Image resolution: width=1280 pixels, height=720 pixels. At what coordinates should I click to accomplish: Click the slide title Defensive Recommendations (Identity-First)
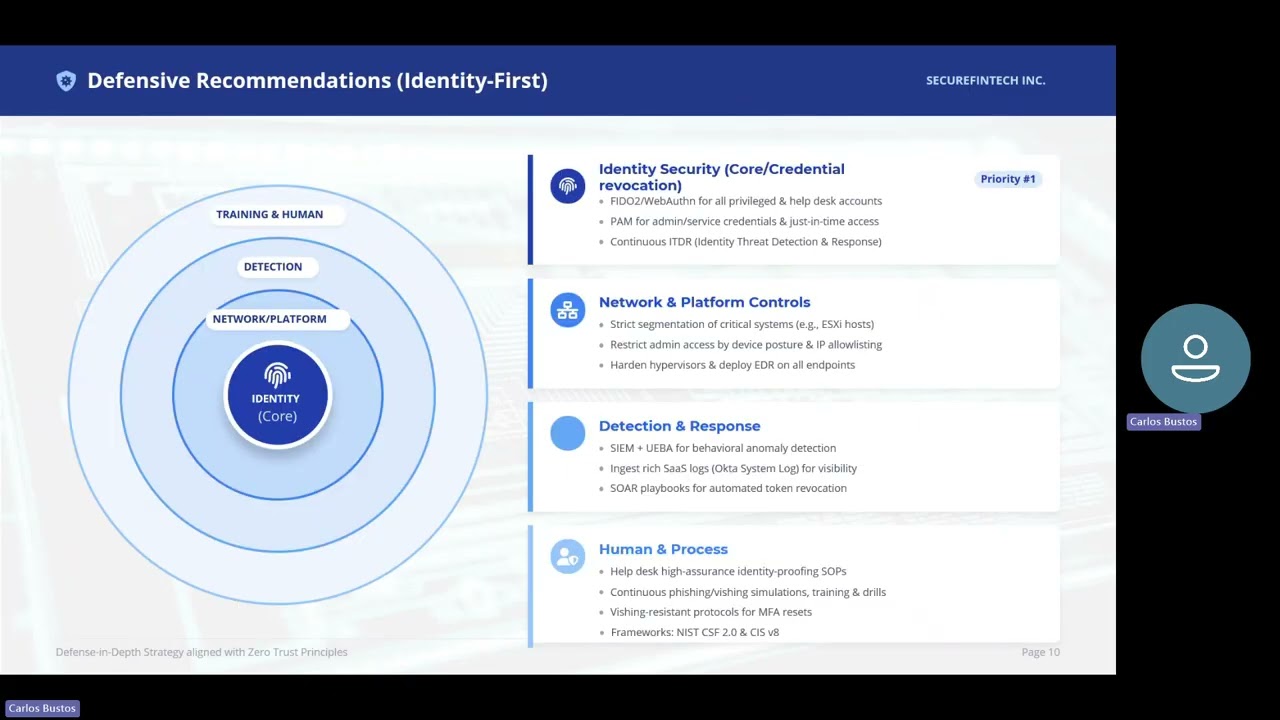pyautogui.click(x=317, y=81)
